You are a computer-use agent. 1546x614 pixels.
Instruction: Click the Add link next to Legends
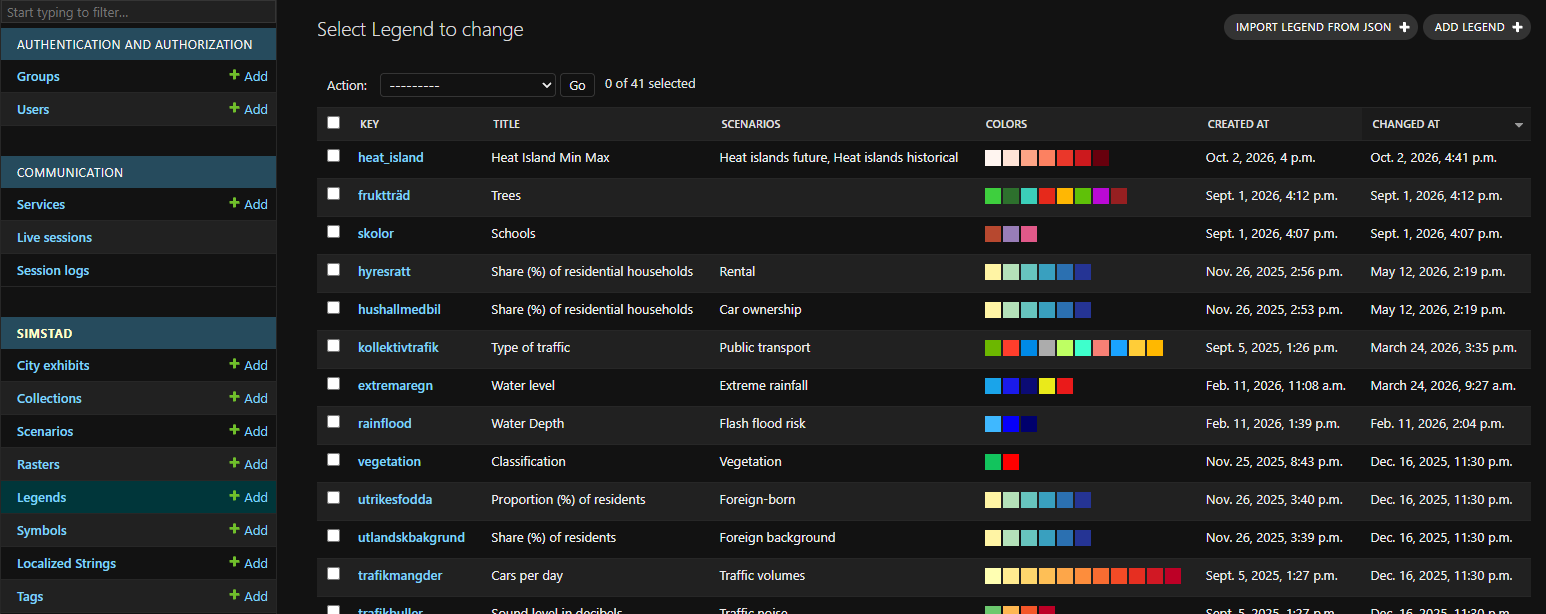point(248,497)
